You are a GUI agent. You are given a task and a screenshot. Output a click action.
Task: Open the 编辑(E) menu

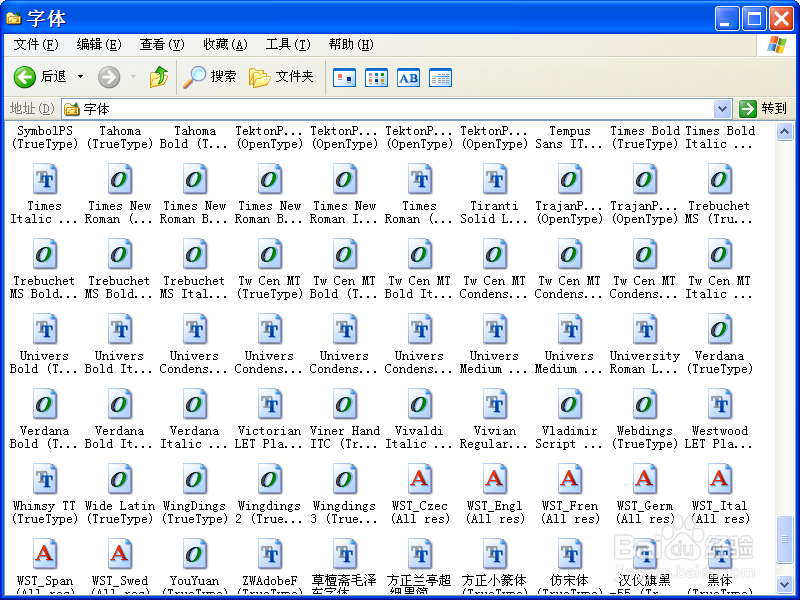pyautogui.click(x=99, y=45)
